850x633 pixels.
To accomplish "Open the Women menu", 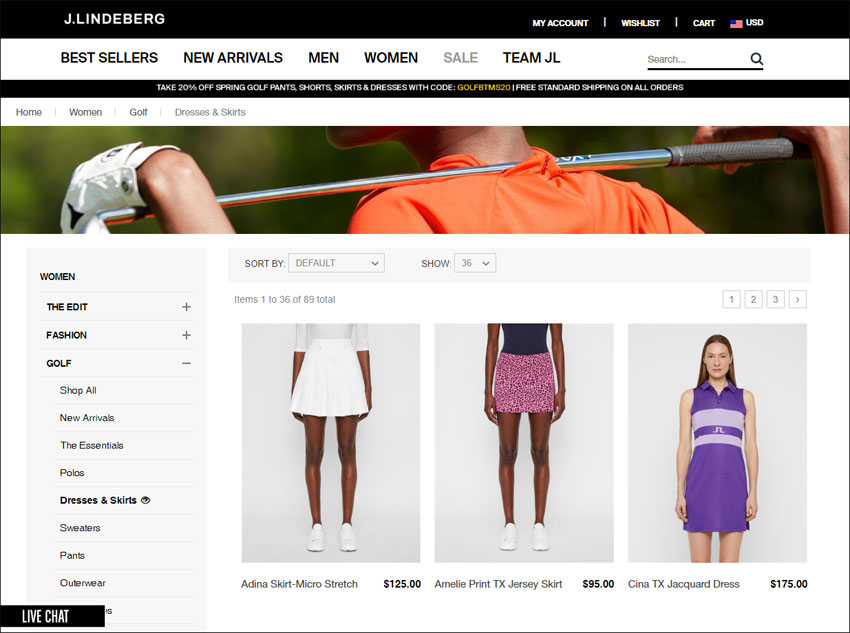I will pos(391,57).
